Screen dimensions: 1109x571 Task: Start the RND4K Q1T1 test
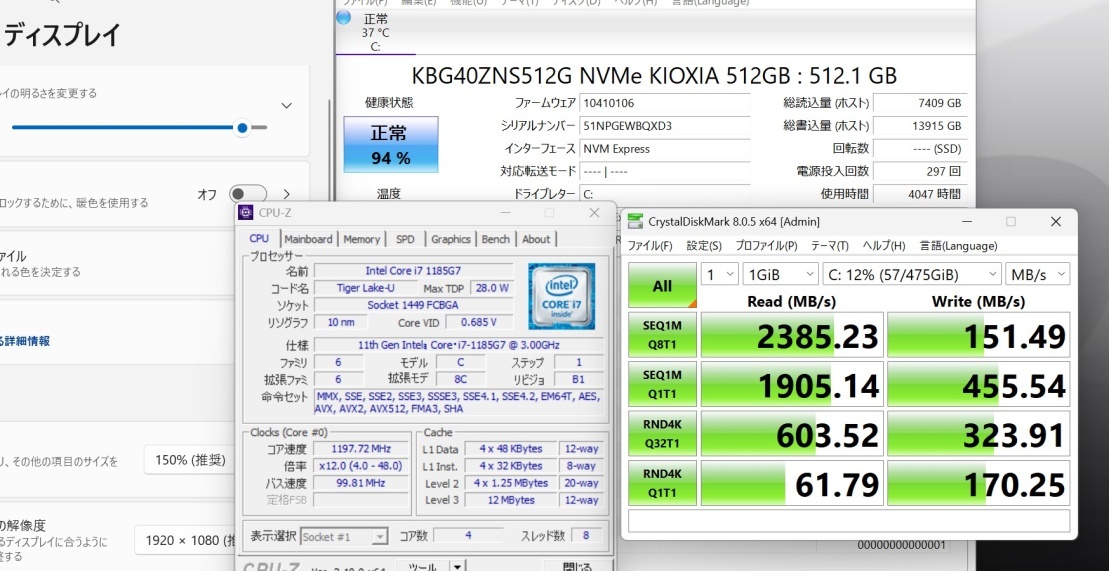coord(662,483)
